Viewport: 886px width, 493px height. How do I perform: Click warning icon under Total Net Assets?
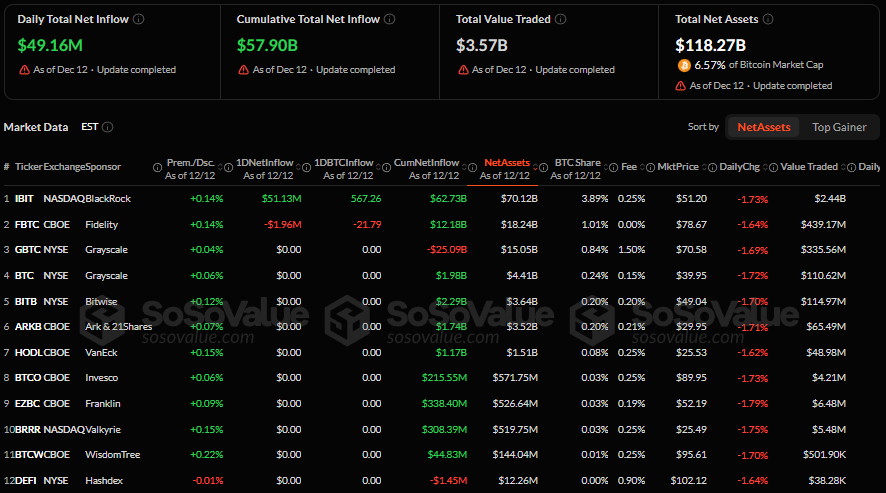pos(681,86)
